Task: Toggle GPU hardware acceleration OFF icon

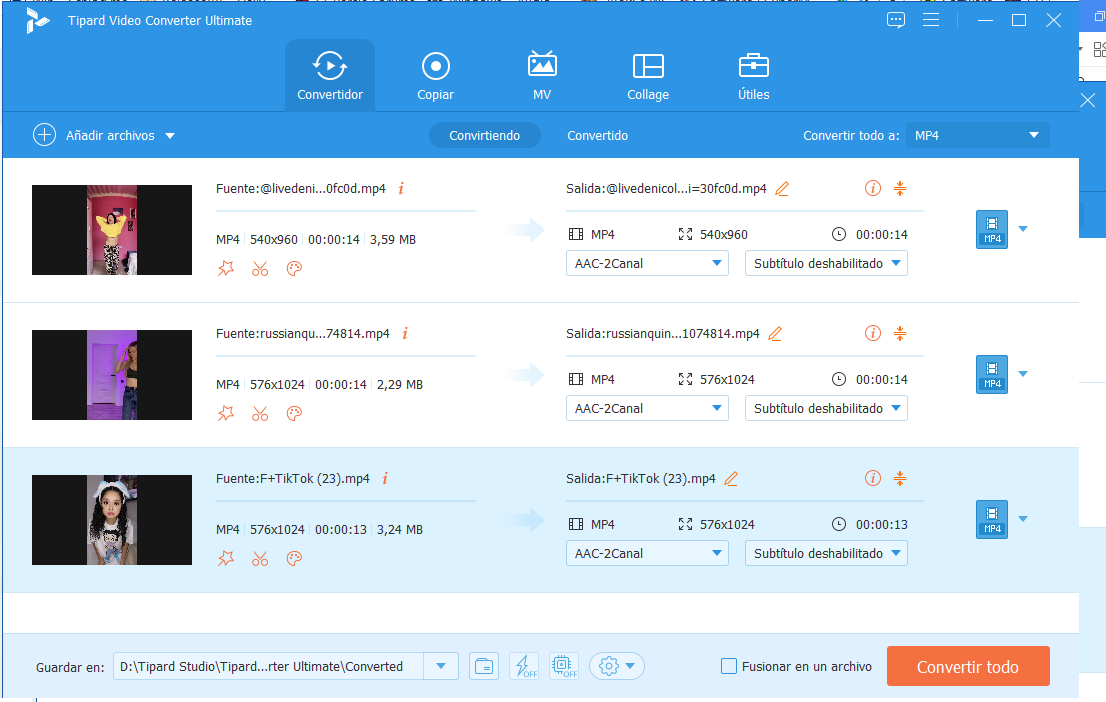Action: pos(564,666)
